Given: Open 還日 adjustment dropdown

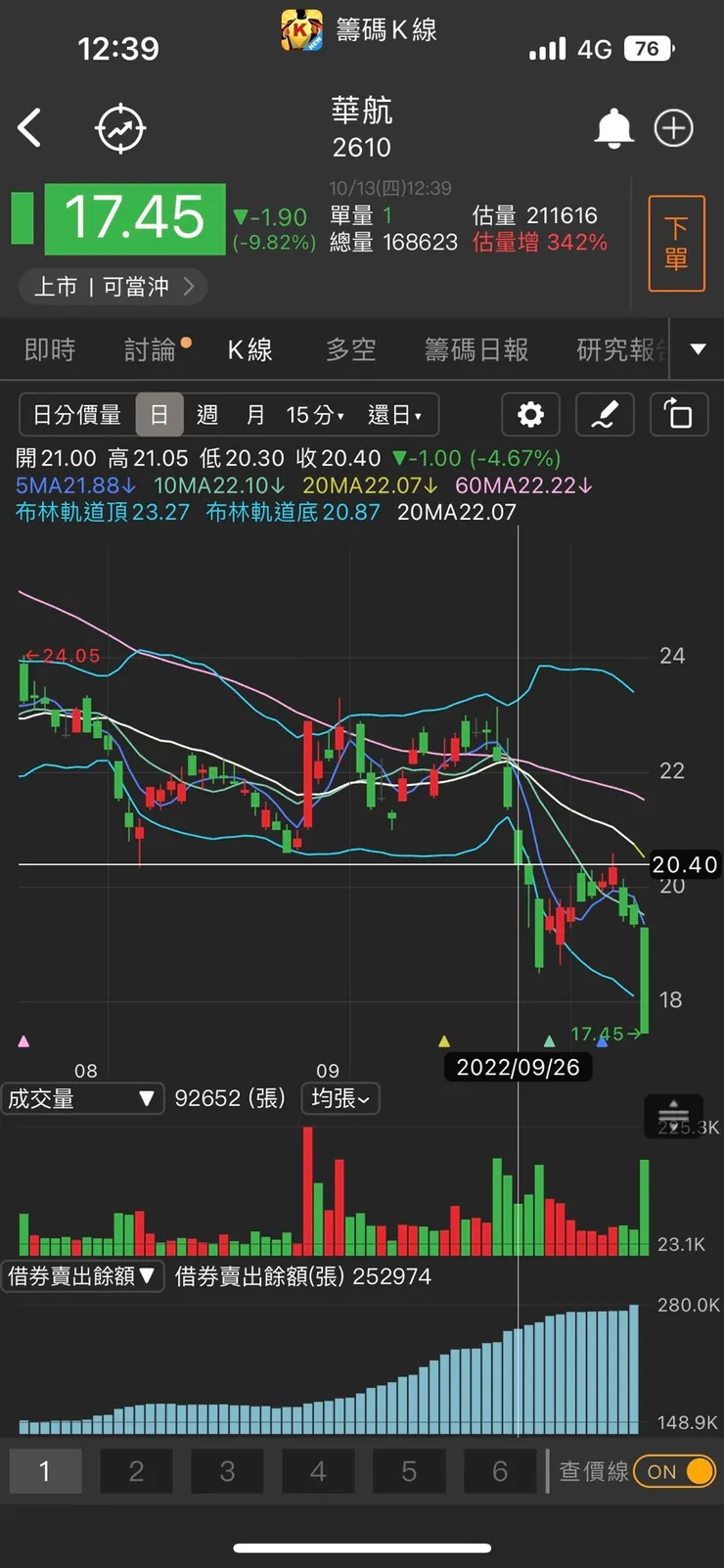Looking at the screenshot, I should tap(394, 415).
